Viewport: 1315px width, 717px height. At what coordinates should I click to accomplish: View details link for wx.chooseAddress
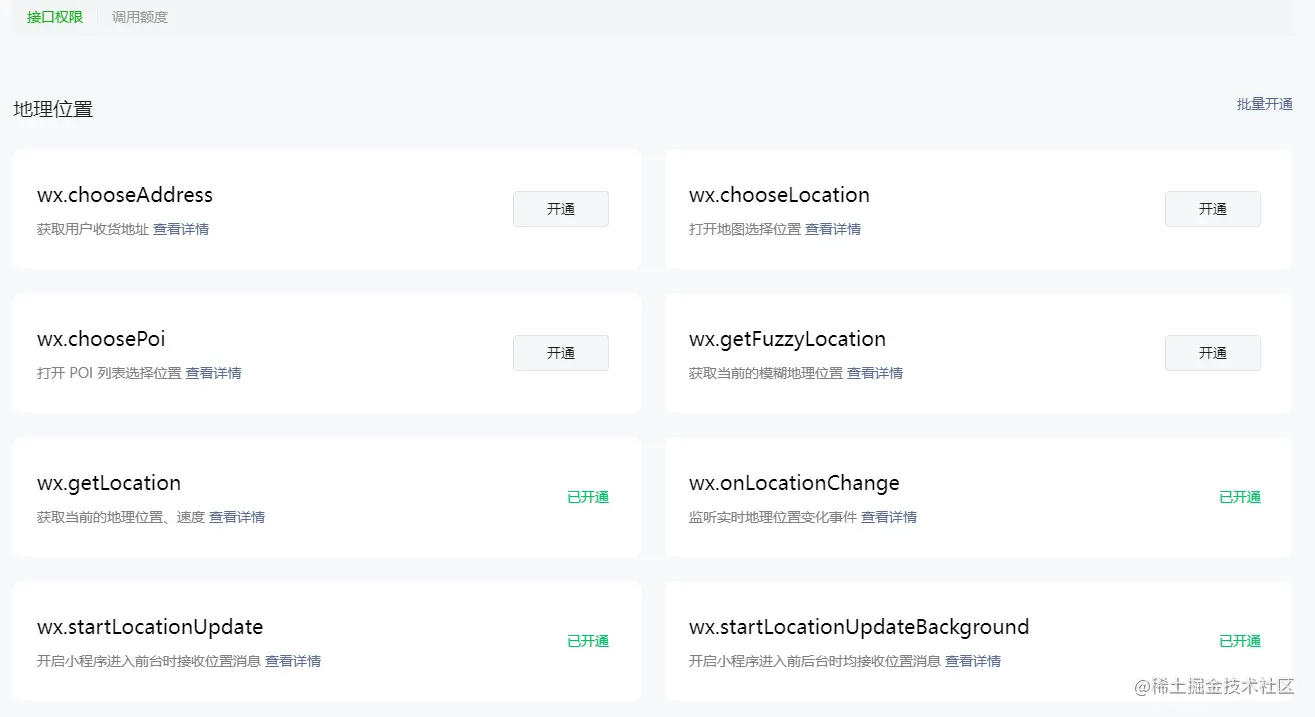[181, 229]
